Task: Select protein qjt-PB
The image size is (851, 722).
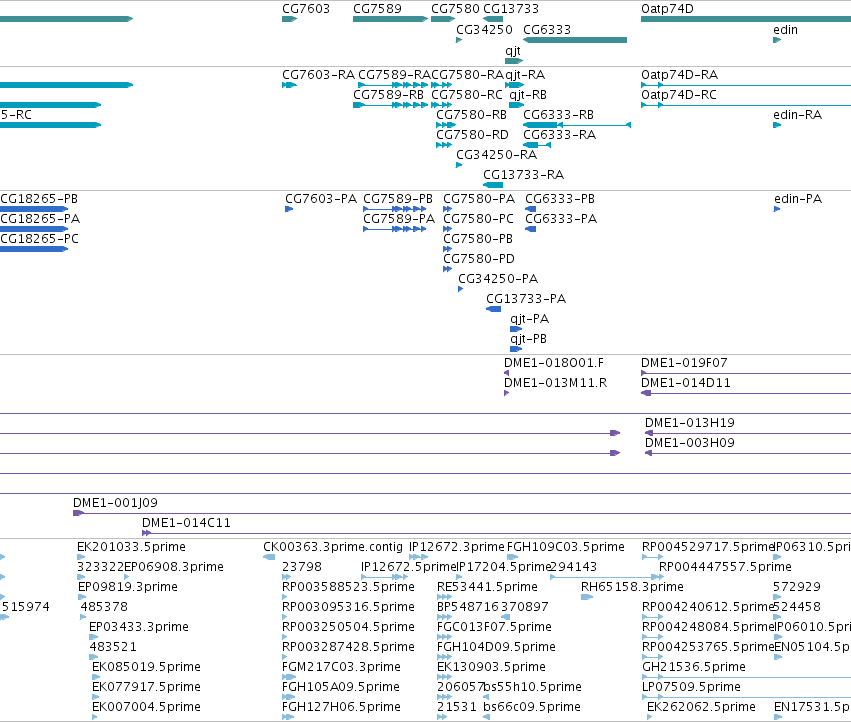Action: (529, 339)
